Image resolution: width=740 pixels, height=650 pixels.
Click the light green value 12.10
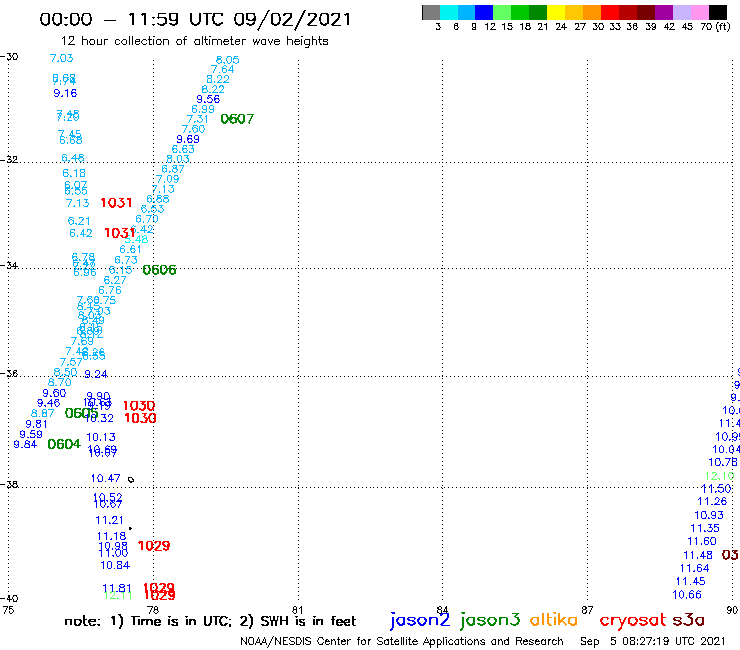tap(720, 476)
